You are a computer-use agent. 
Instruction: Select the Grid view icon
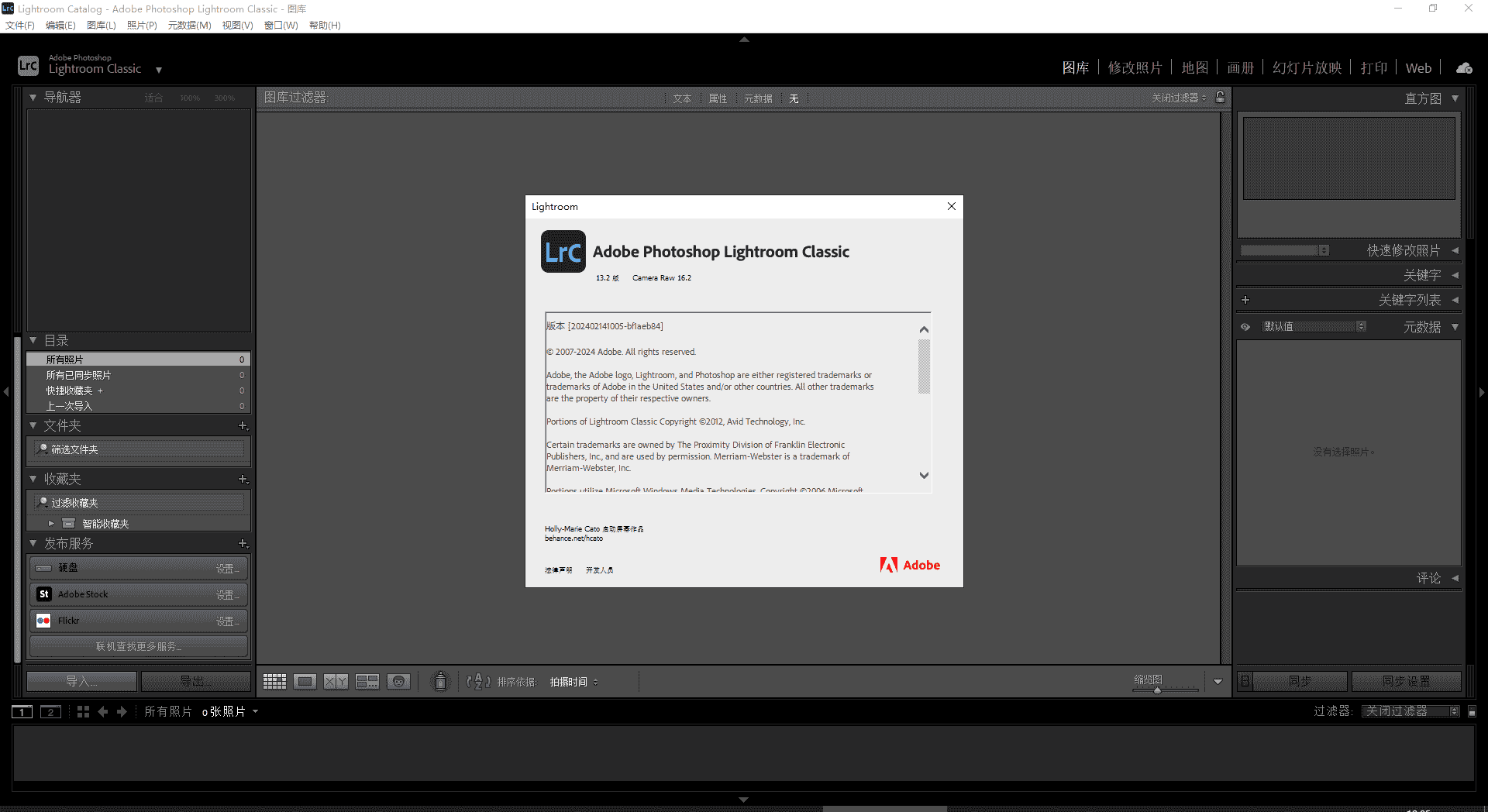(274, 681)
